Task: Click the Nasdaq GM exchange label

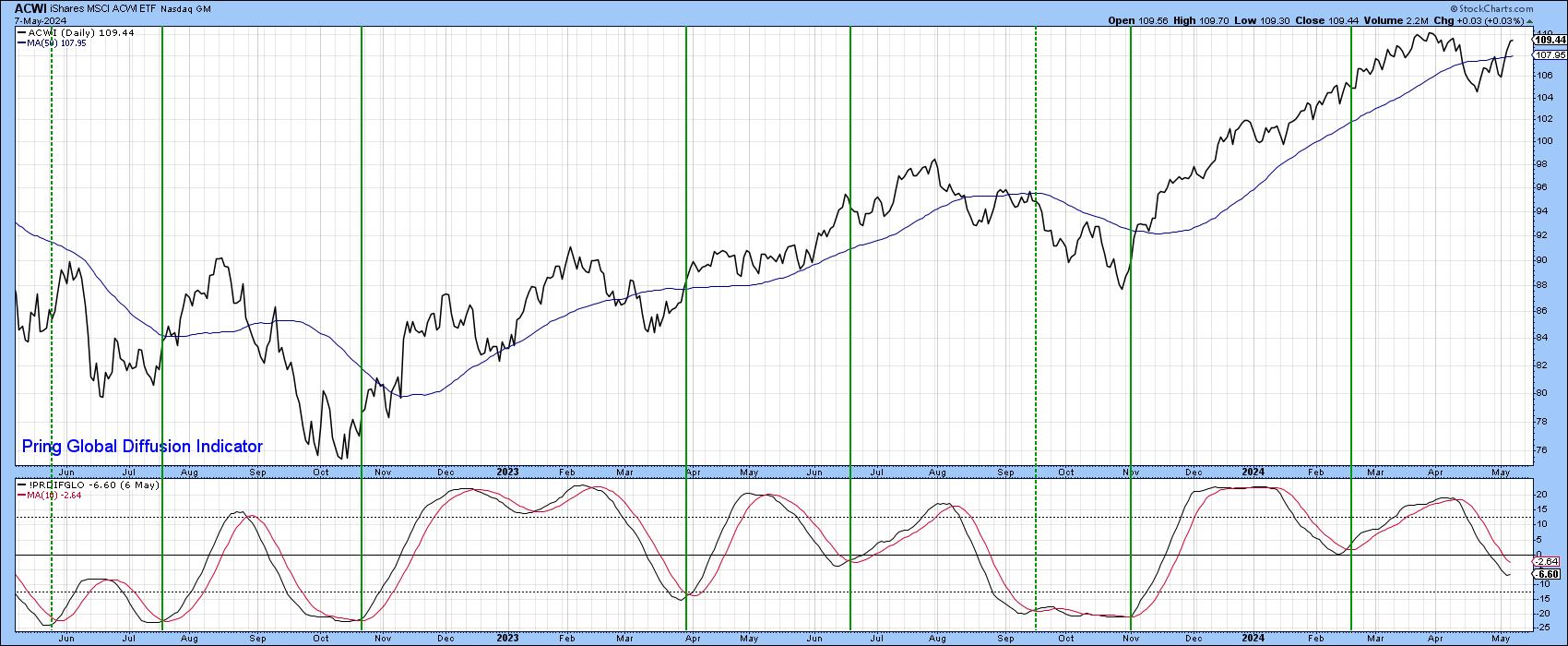Action: (188, 9)
